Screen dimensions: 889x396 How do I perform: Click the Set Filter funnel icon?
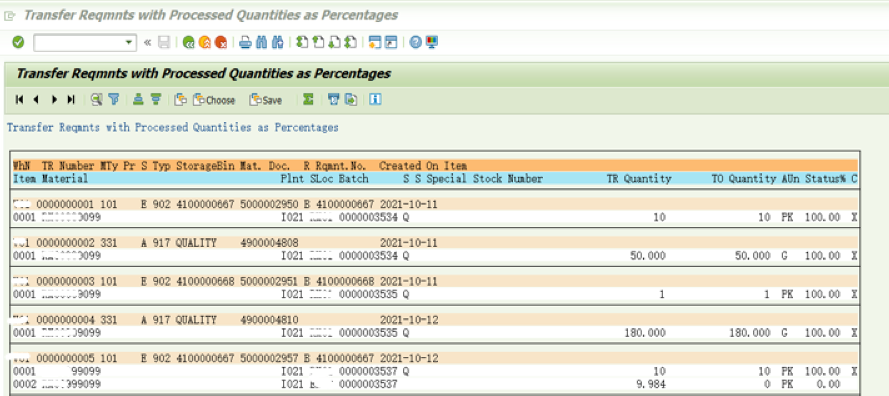coord(114,100)
